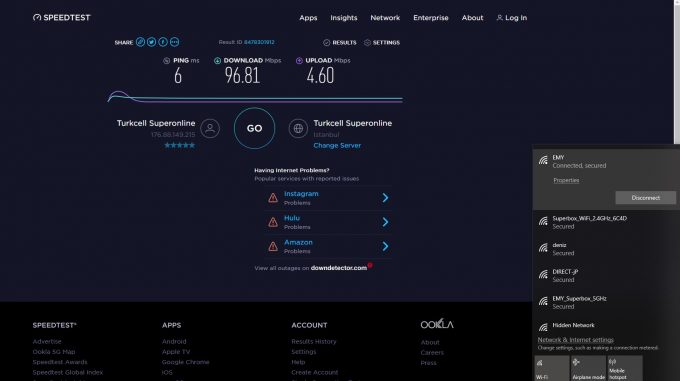Click the deniz network signal icon
The height and width of the screenshot is (381, 680).
pos(543,248)
